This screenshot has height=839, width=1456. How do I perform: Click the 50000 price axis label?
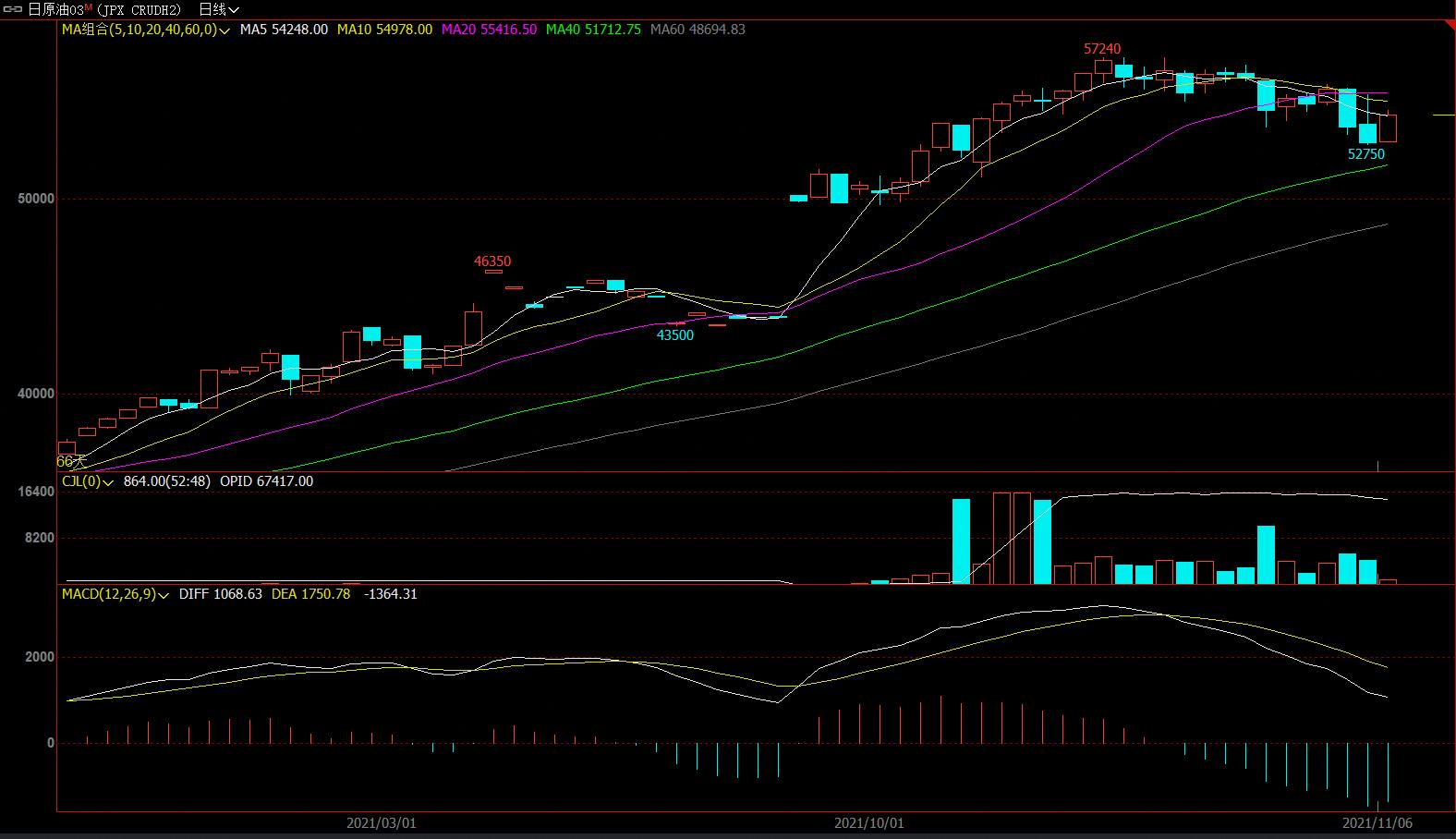(36, 199)
